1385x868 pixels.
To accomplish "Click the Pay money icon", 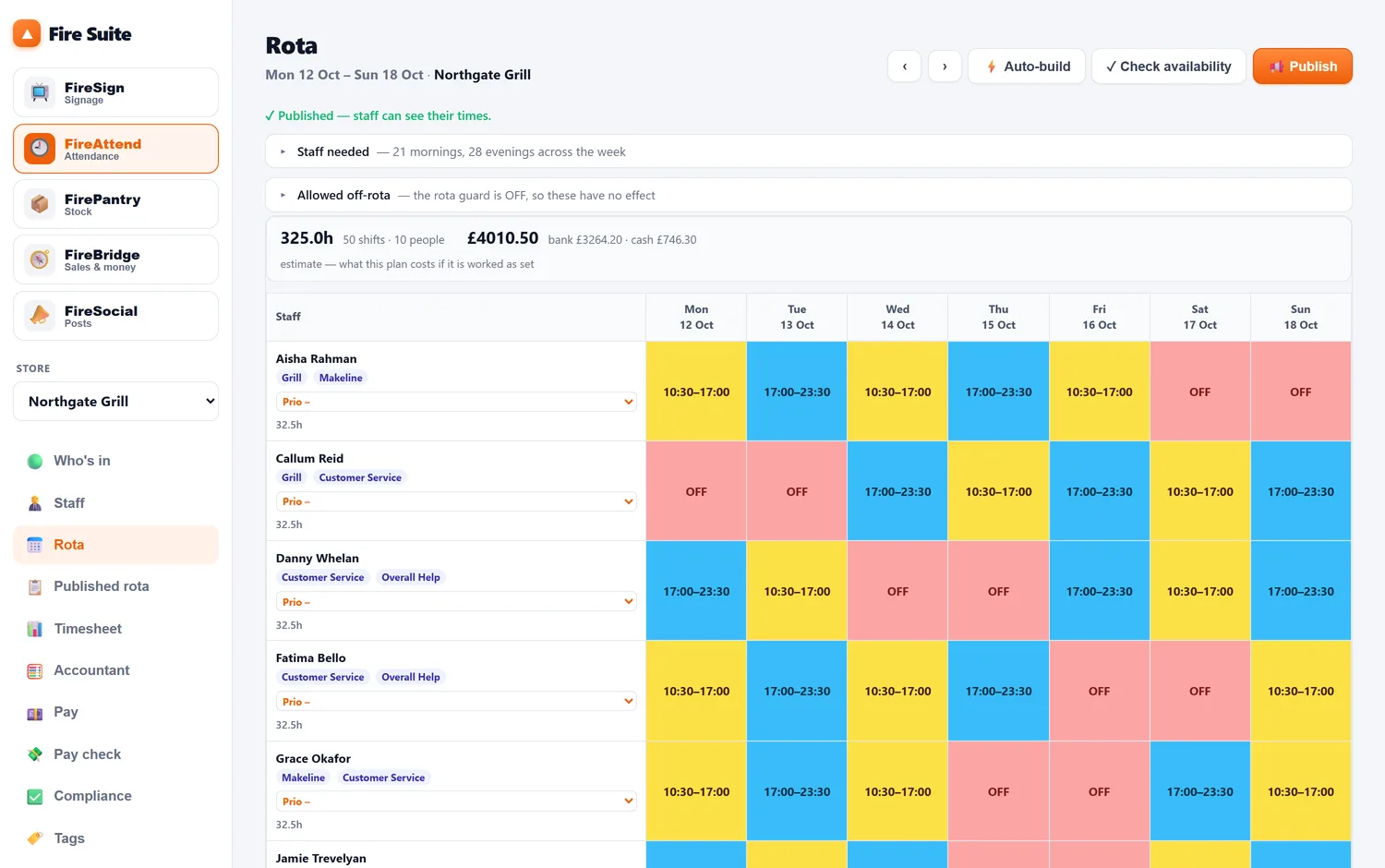I will tap(35, 713).
